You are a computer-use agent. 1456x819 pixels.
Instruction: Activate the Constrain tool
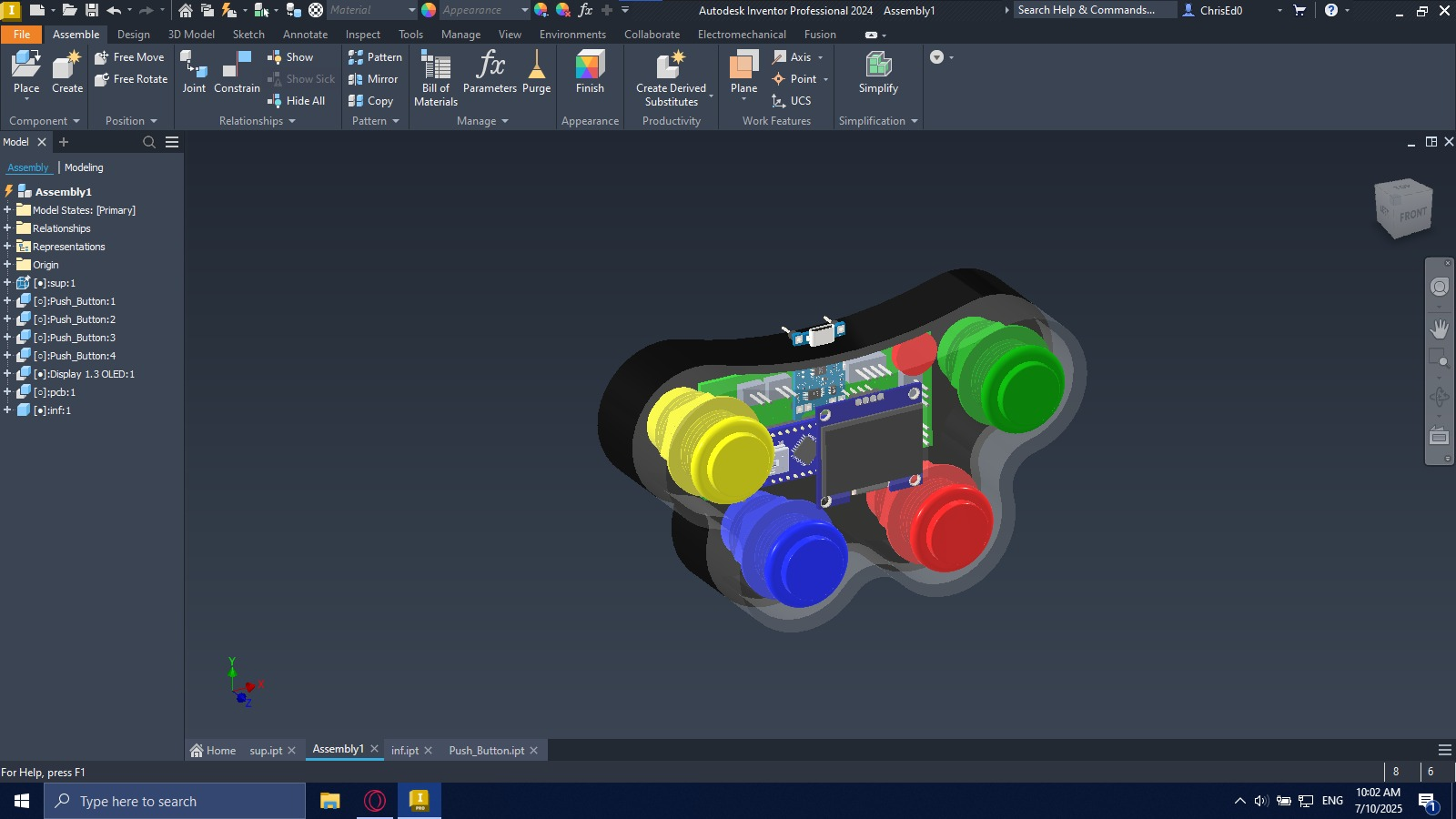tap(237, 73)
